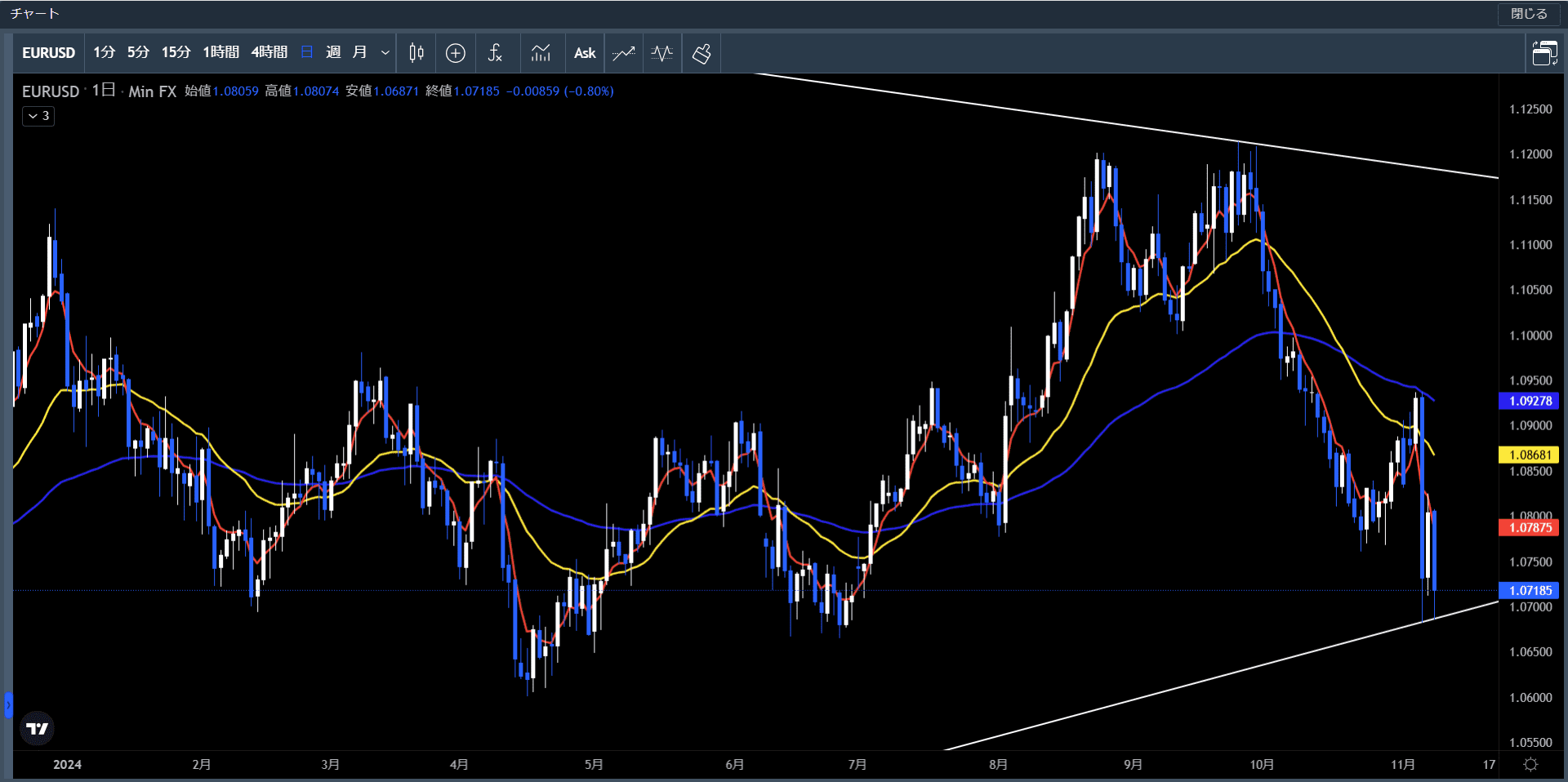
Task: Switch to the 1分 timeframe
Action: point(104,52)
